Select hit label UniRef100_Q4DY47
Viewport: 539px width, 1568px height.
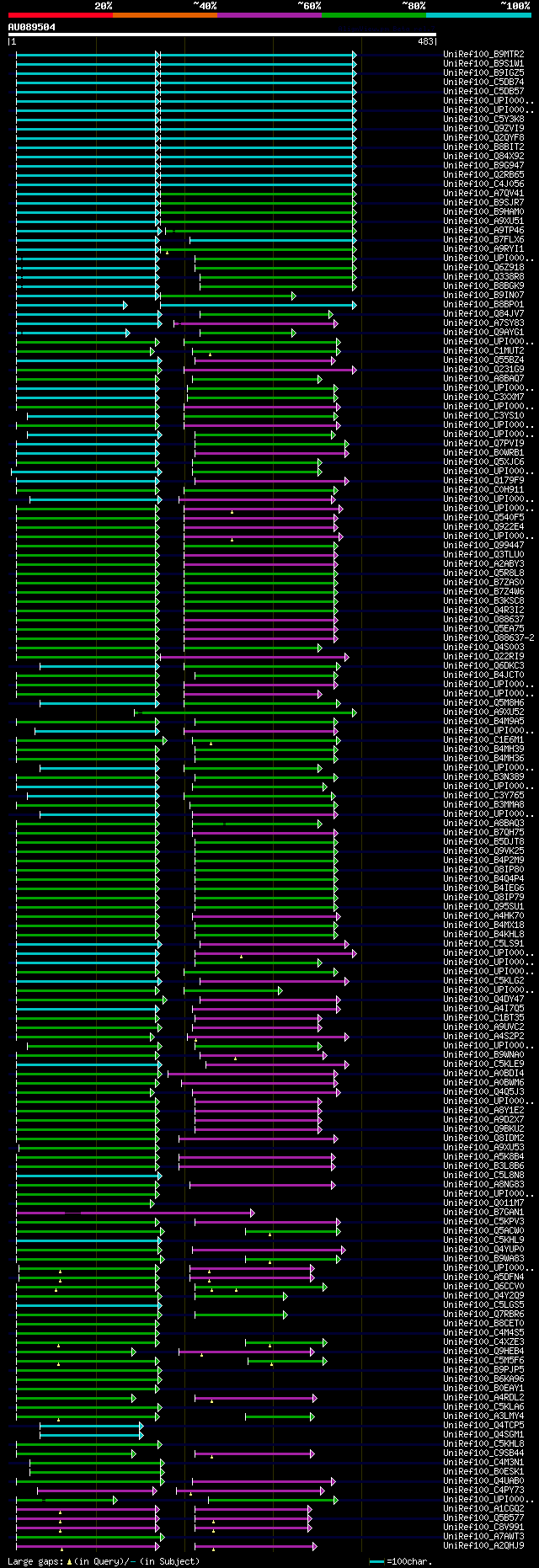483,1000
